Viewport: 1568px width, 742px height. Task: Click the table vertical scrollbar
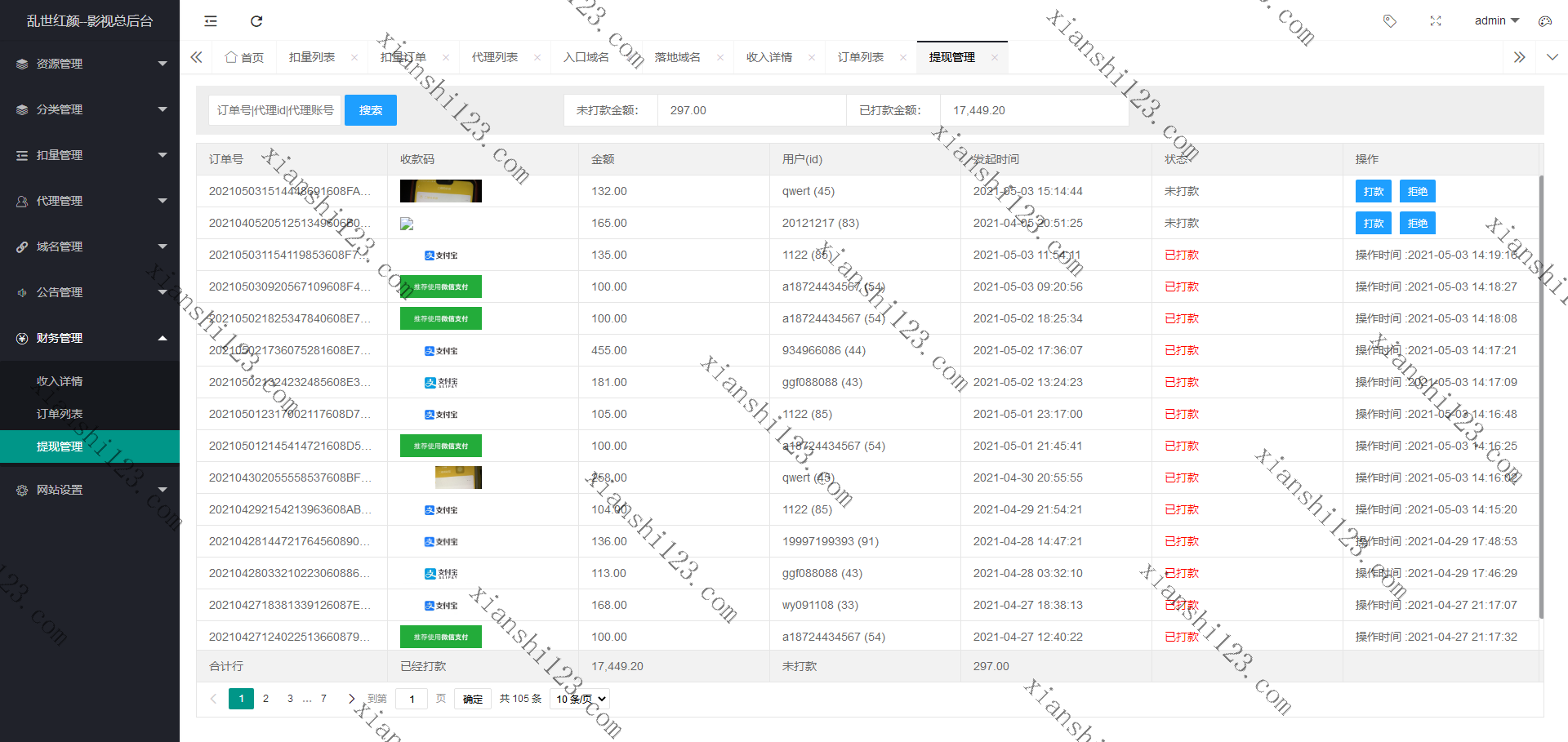click(1541, 397)
